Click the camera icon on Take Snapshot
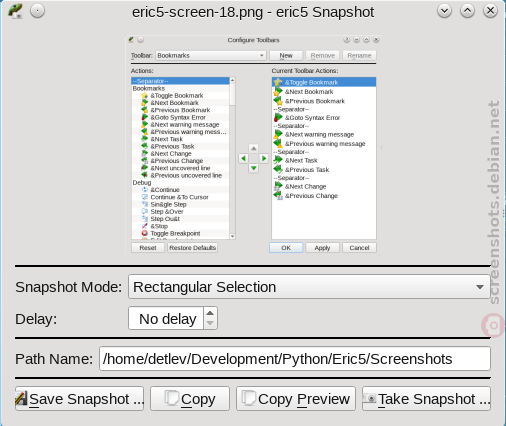The height and width of the screenshot is (426, 506). coord(370,398)
